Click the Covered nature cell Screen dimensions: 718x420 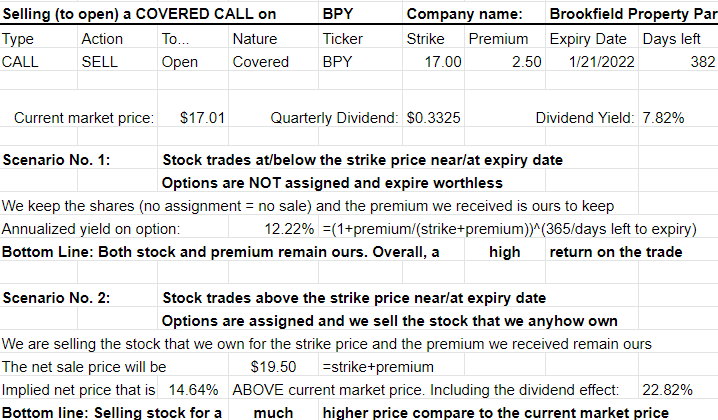point(273,61)
